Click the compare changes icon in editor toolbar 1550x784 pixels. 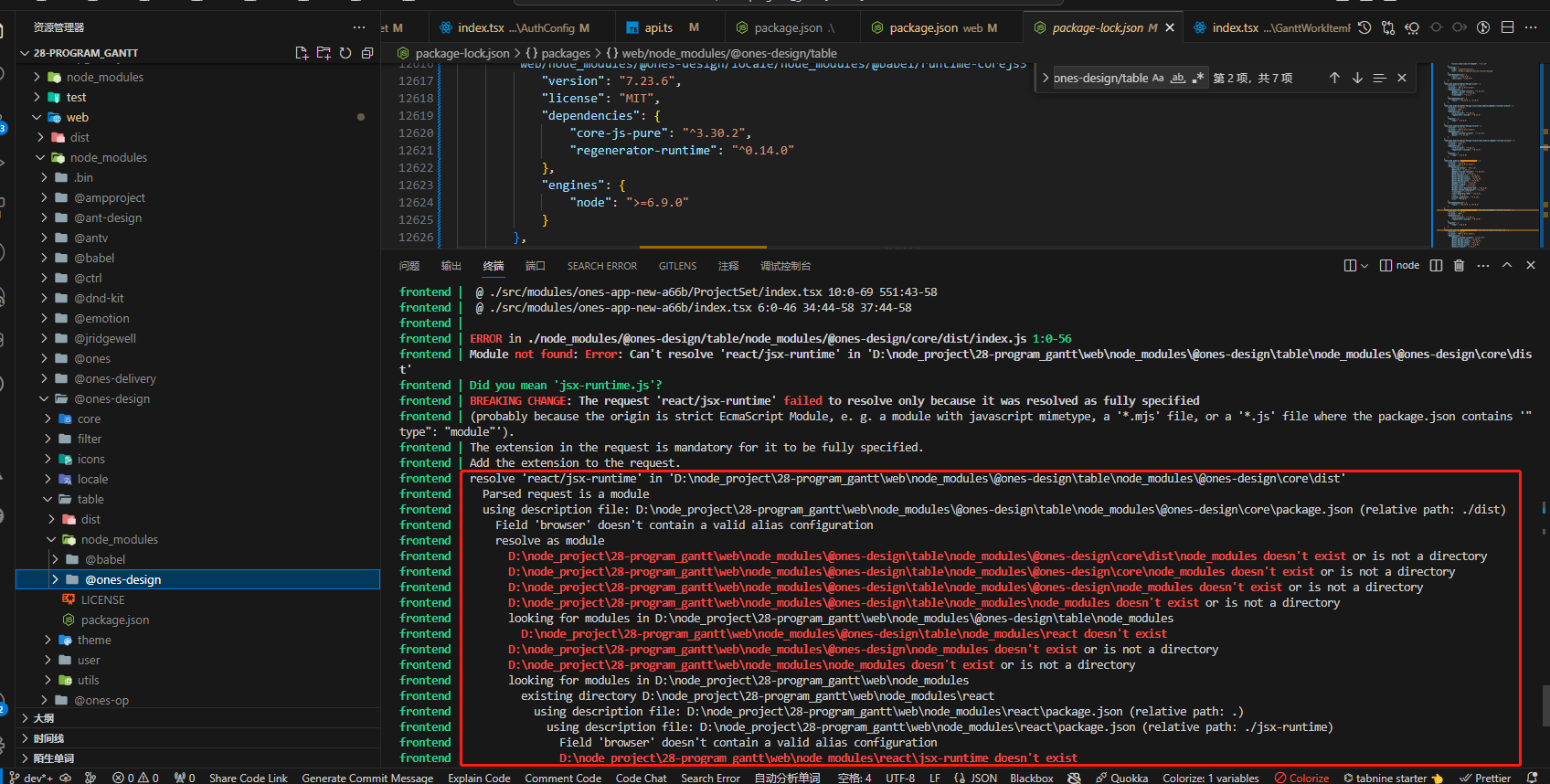point(1388,27)
